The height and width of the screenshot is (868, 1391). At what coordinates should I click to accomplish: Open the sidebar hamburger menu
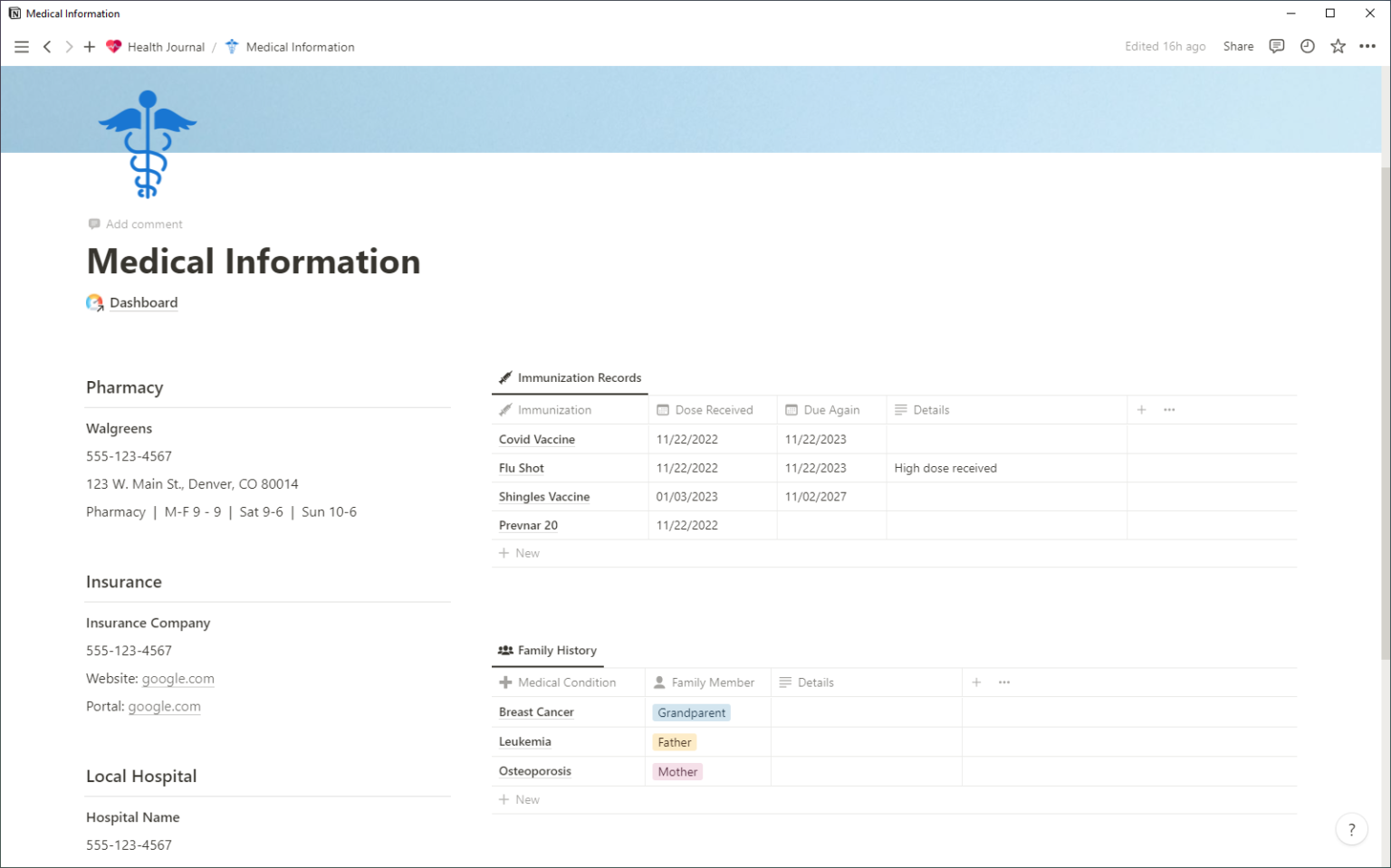22,46
